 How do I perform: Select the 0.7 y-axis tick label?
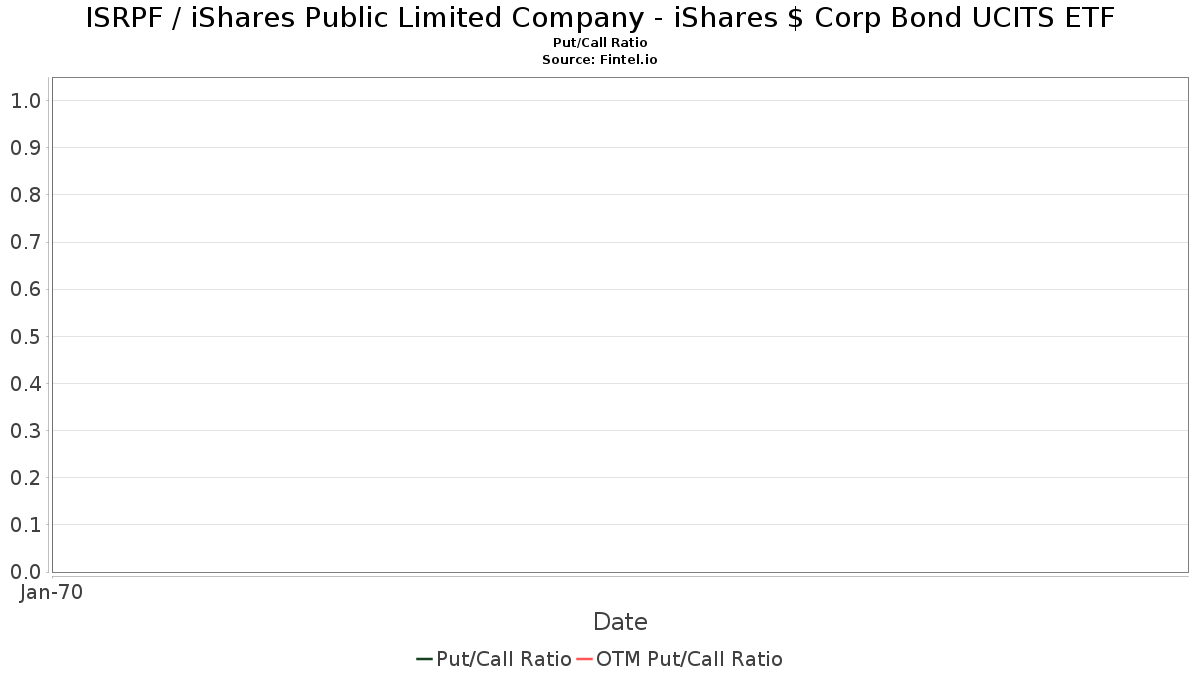[25, 242]
